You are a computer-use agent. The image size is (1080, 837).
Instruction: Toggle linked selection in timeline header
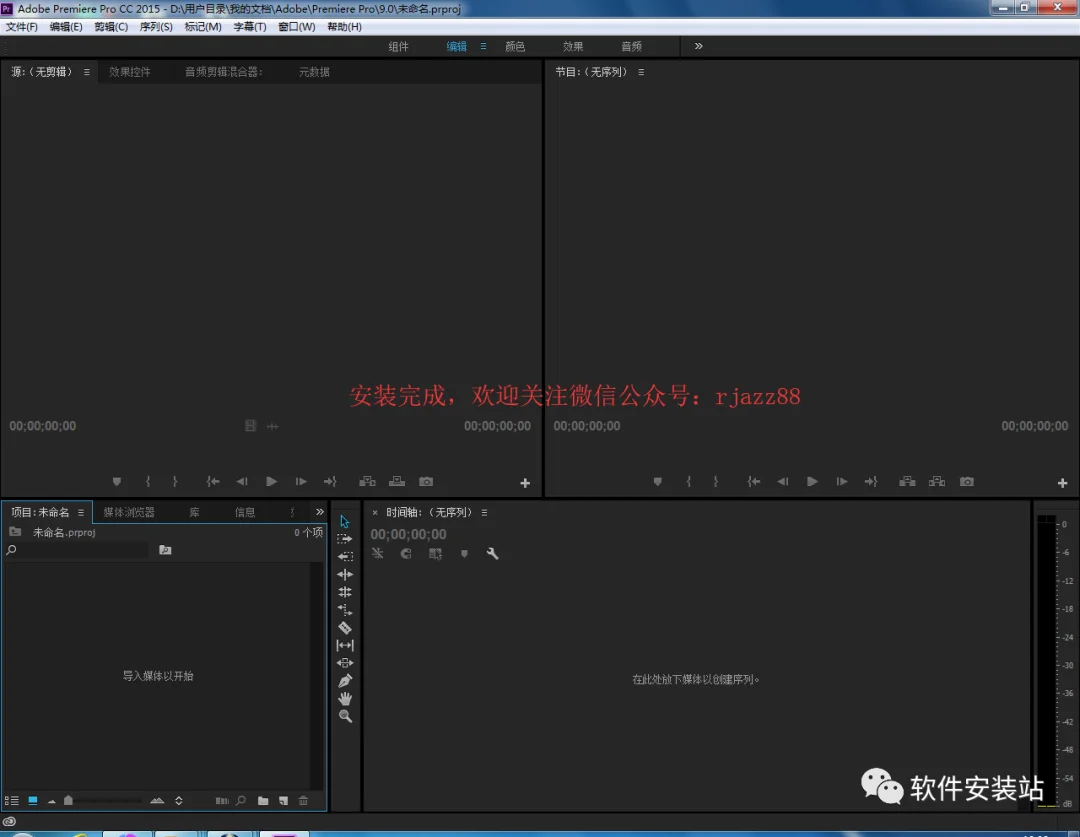435,553
